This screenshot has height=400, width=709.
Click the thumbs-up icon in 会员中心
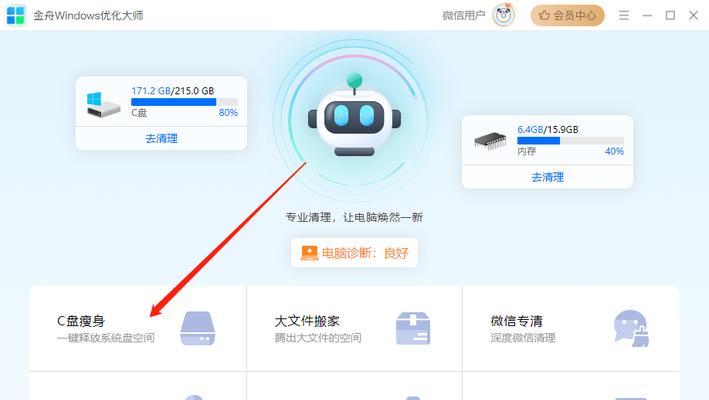(x=544, y=15)
